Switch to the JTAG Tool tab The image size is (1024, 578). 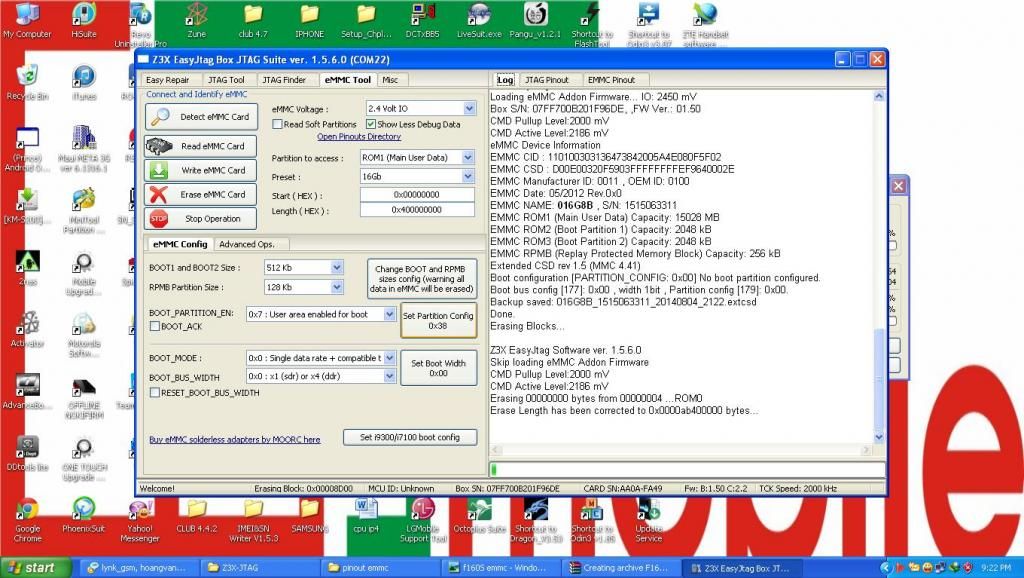[x=227, y=80]
